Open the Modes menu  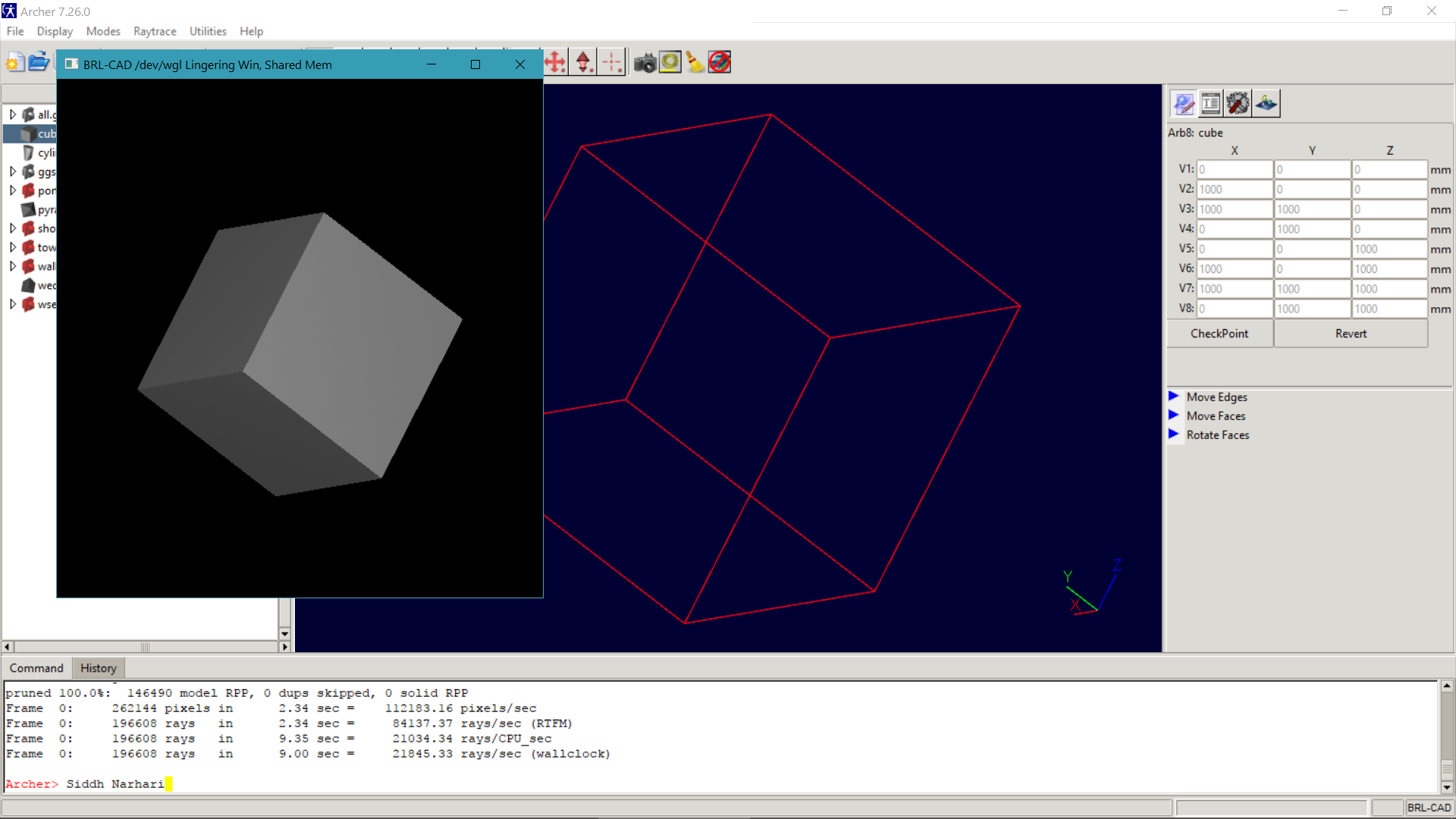pyautogui.click(x=103, y=31)
